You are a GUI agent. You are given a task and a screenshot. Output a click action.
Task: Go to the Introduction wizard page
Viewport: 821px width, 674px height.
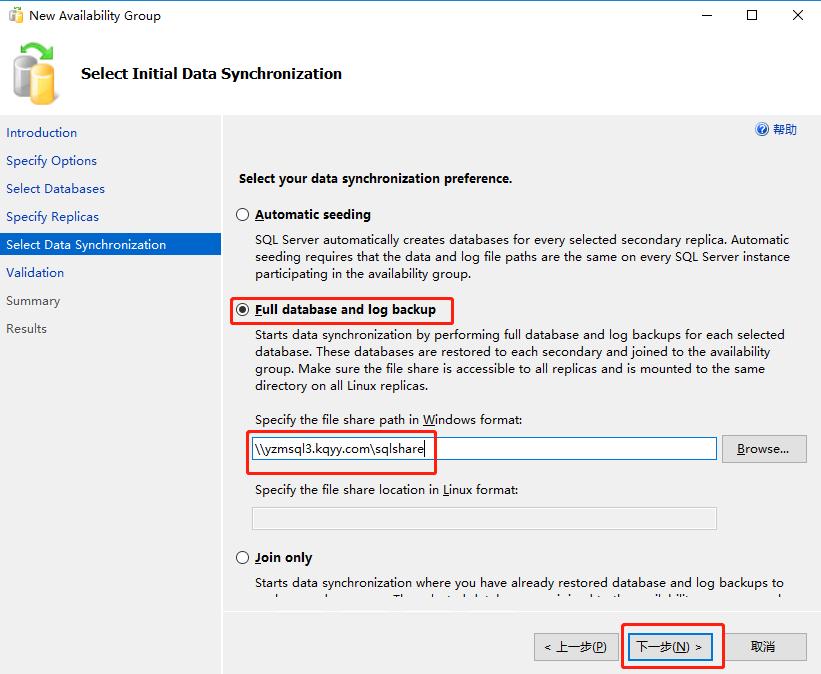41,133
